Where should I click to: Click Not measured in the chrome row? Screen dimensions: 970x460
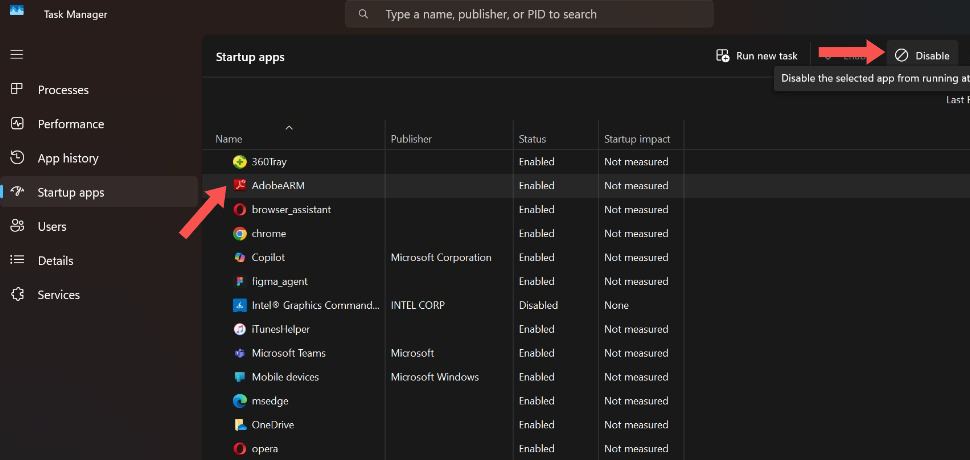tap(637, 234)
